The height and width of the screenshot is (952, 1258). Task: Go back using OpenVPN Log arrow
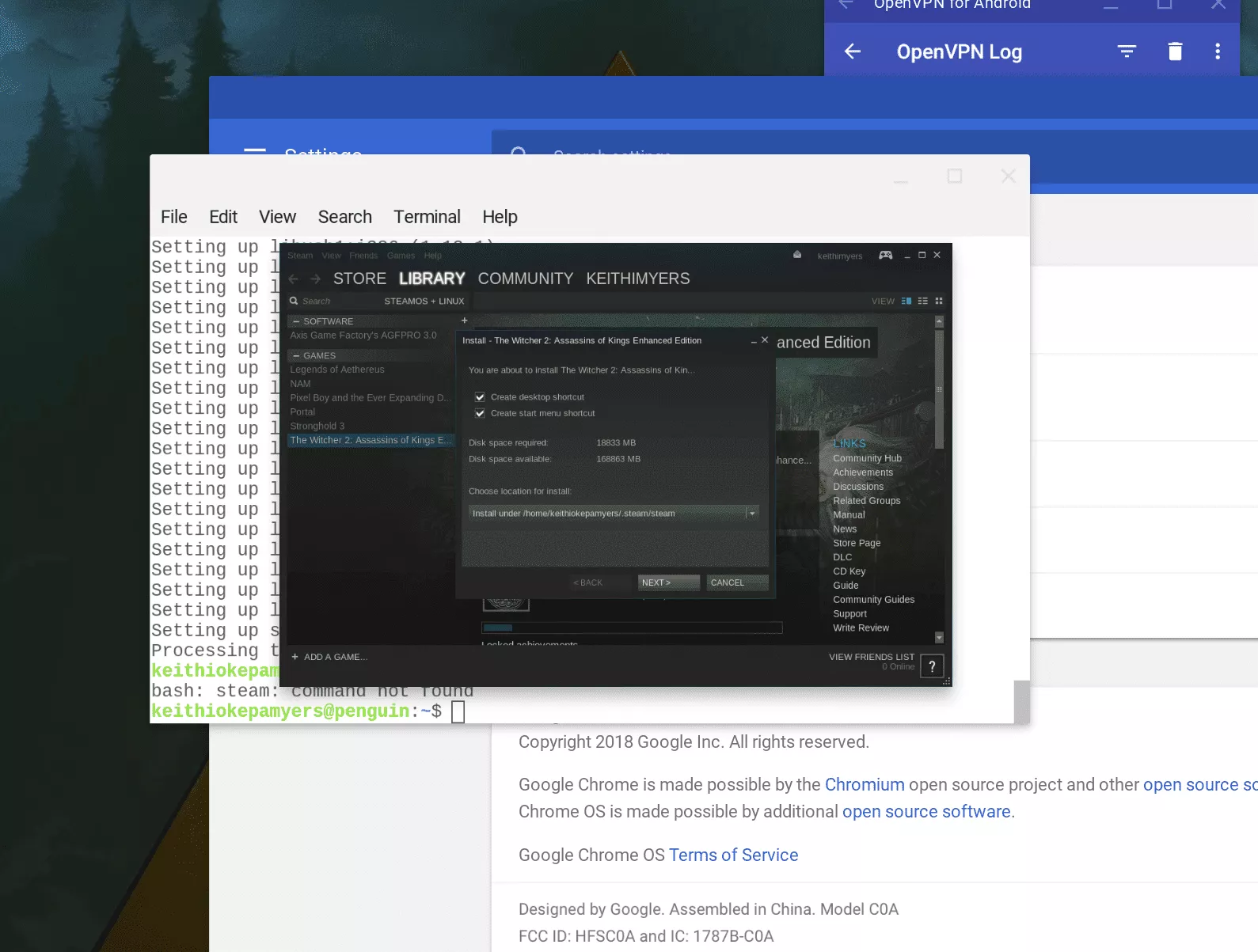[853, 52]
